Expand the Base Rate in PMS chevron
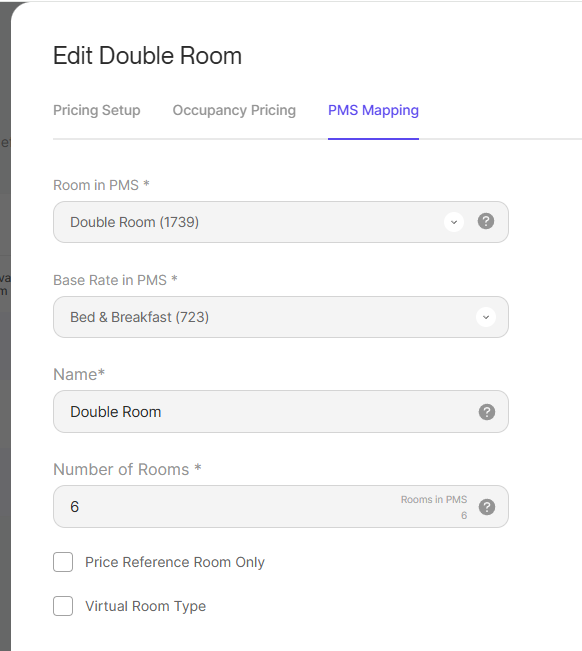Image resolution: width=582 pixels, height=651 pixels. pos(486,317)
